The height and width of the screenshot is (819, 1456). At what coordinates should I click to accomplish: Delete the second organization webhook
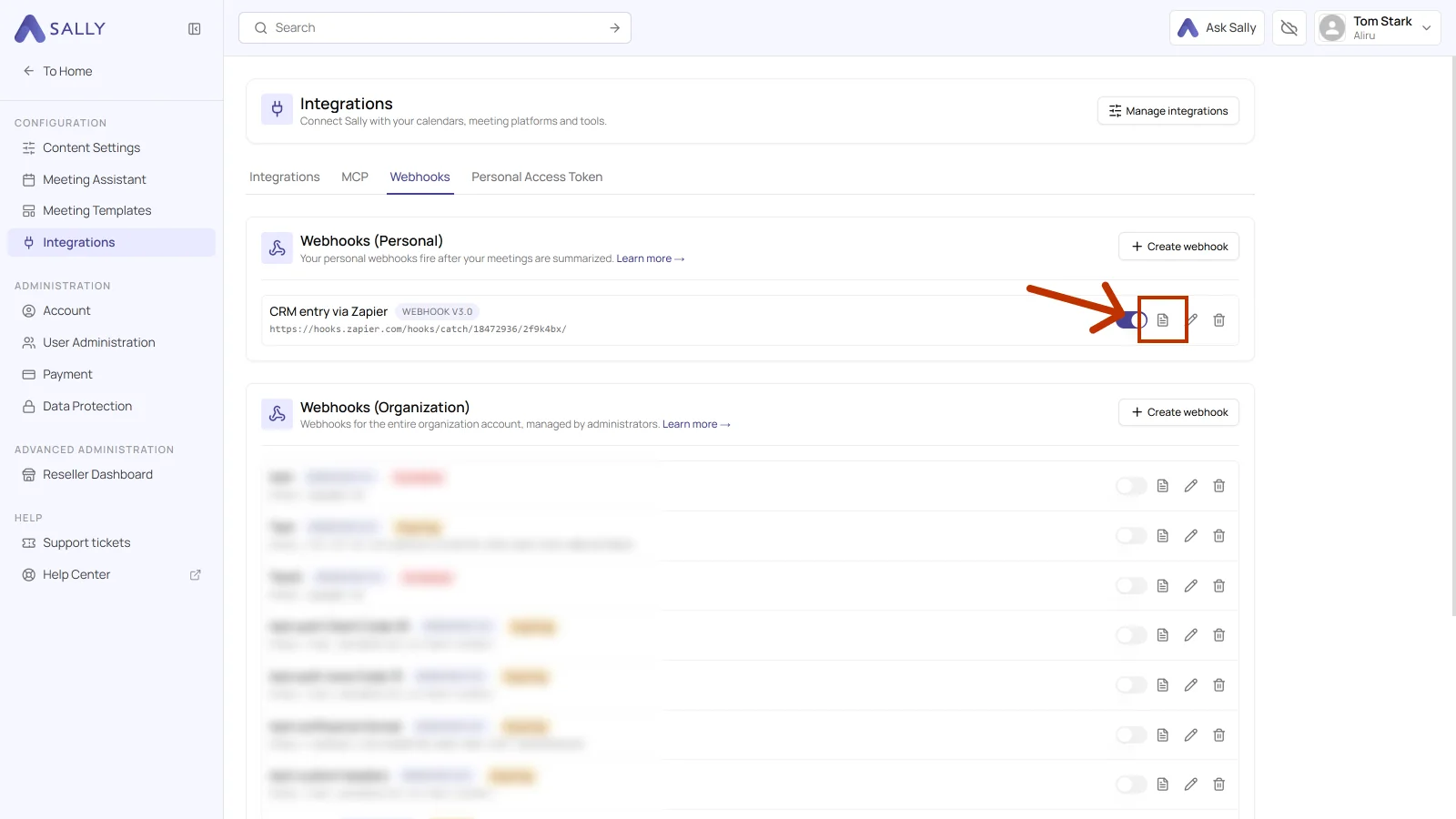[x=1219, y=536]
